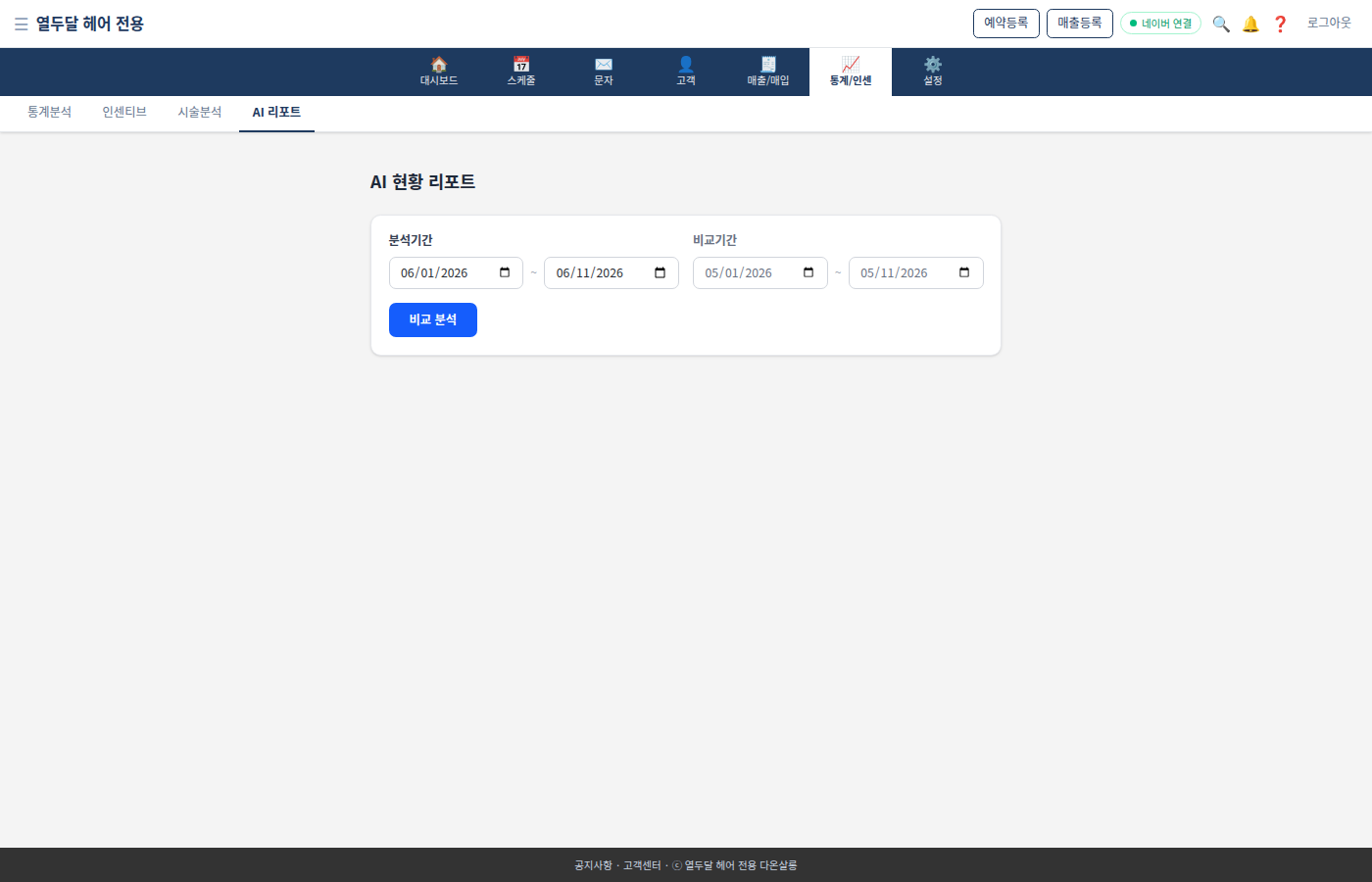Switch to the 통계분석 tab
The width and height of the screenshot is (1372, 882).
click(x=49, y=113)
